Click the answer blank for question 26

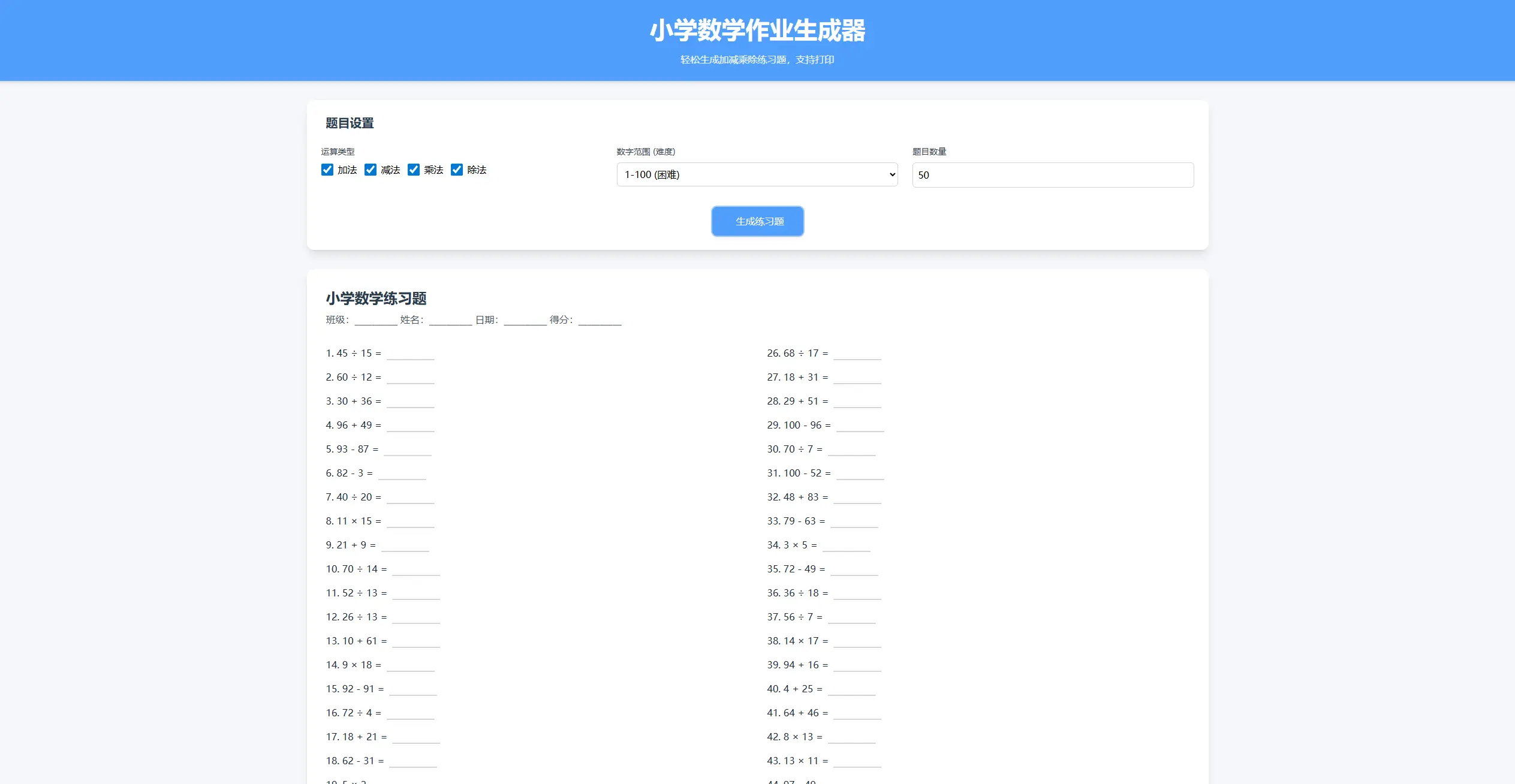click(857, 355)
